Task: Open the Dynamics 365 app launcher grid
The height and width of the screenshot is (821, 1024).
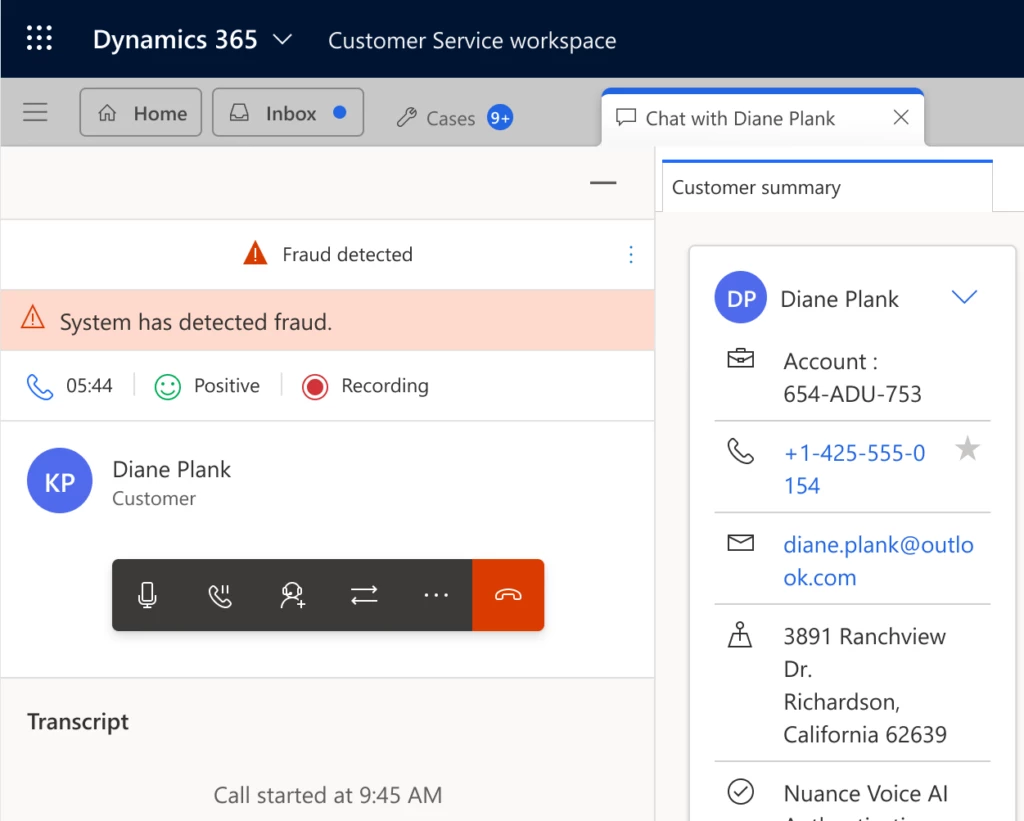Action: 38,38
